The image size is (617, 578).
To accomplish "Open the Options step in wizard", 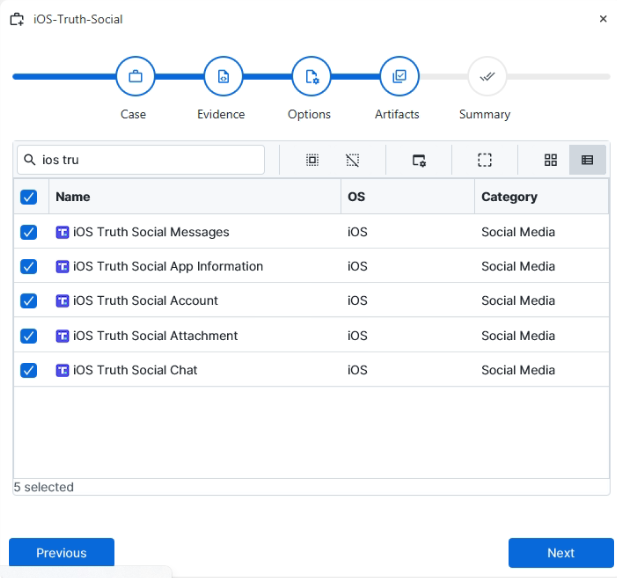I will [310, 76].
